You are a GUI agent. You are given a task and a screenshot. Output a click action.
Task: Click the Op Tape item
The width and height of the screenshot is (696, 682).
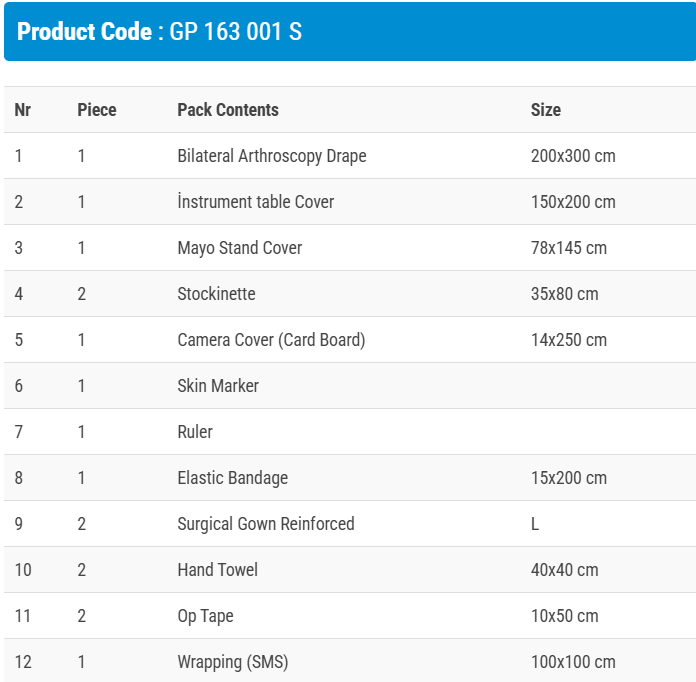tap(206, 616)
